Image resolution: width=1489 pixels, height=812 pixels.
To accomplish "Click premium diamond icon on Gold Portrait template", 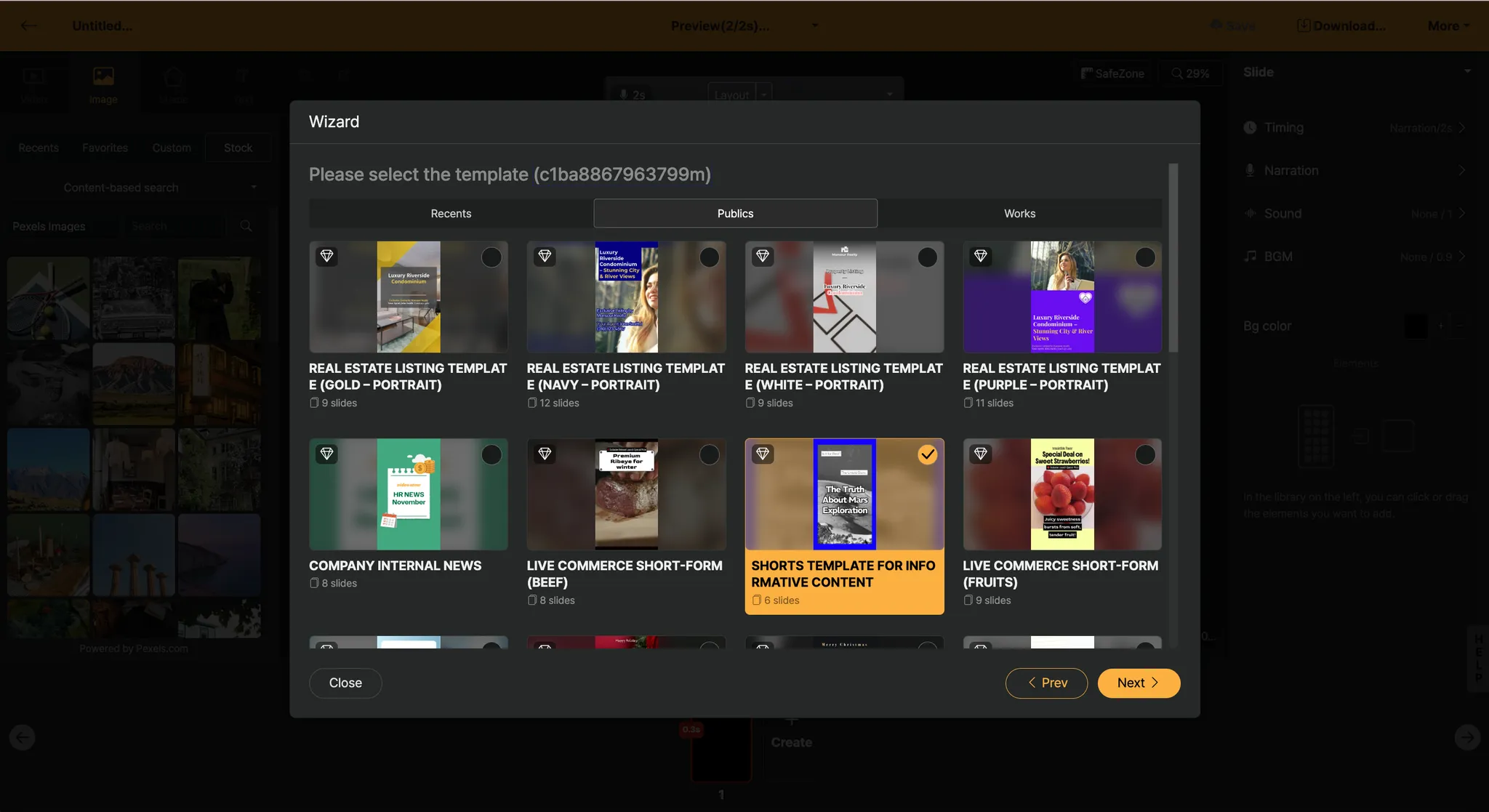I will coord(327,256).
